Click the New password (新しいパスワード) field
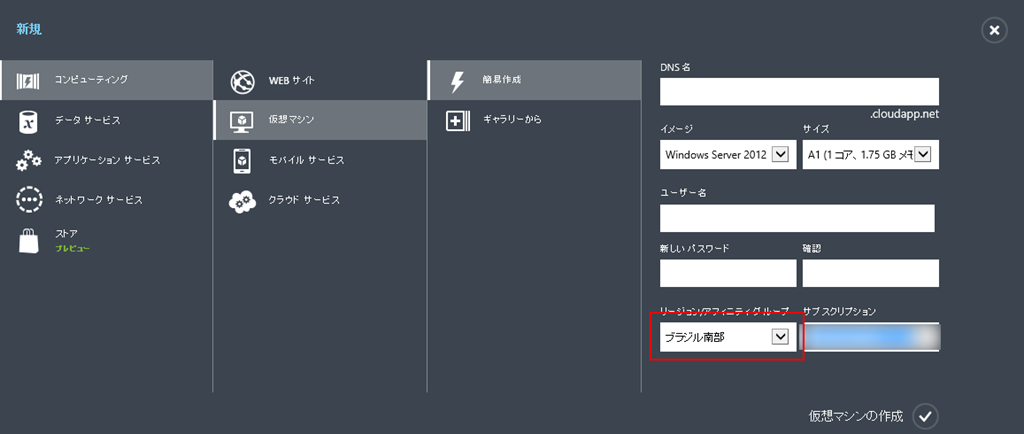Viewport: 1024px width, 434px height. click(728, 273)
